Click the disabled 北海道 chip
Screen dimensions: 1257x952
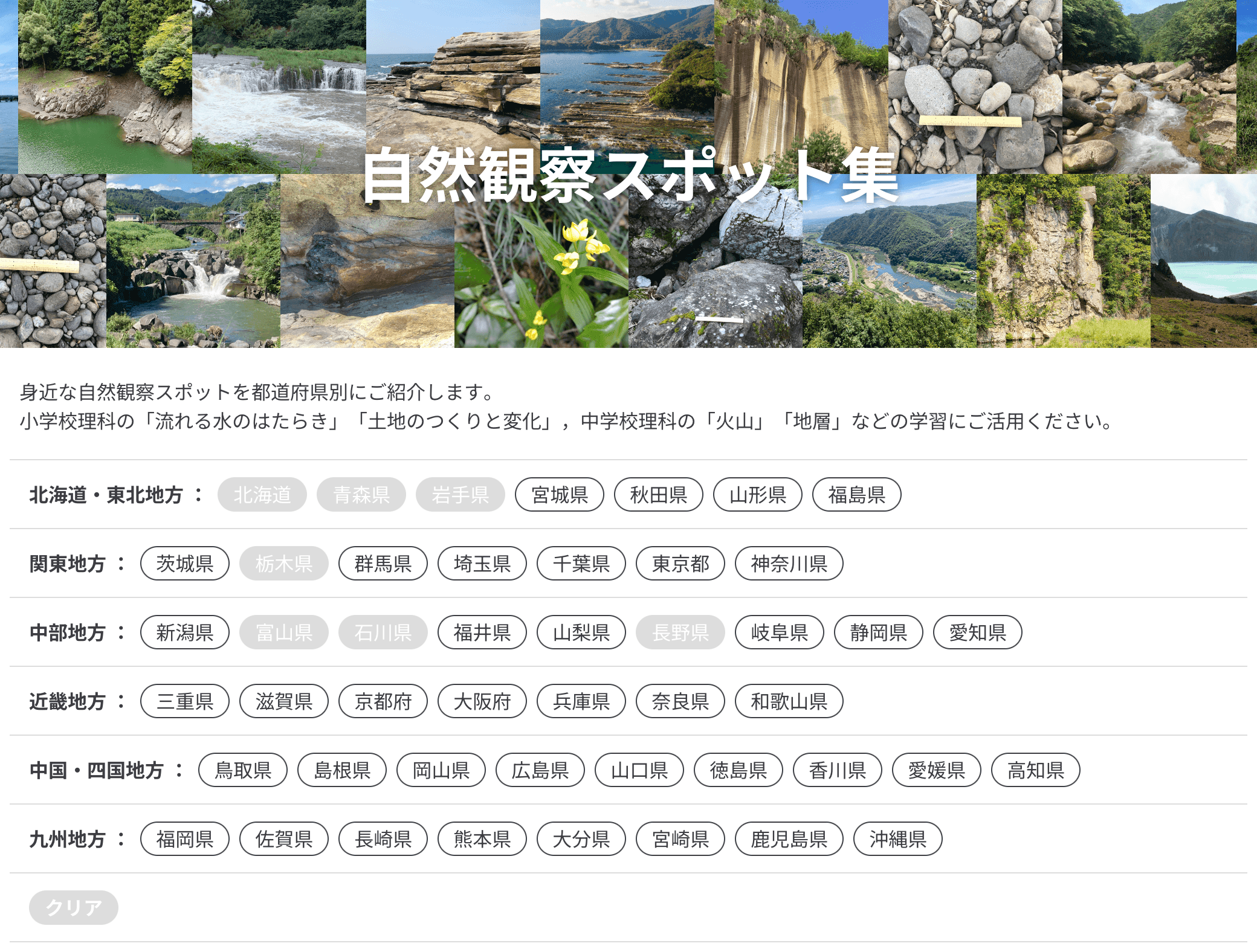262,495
